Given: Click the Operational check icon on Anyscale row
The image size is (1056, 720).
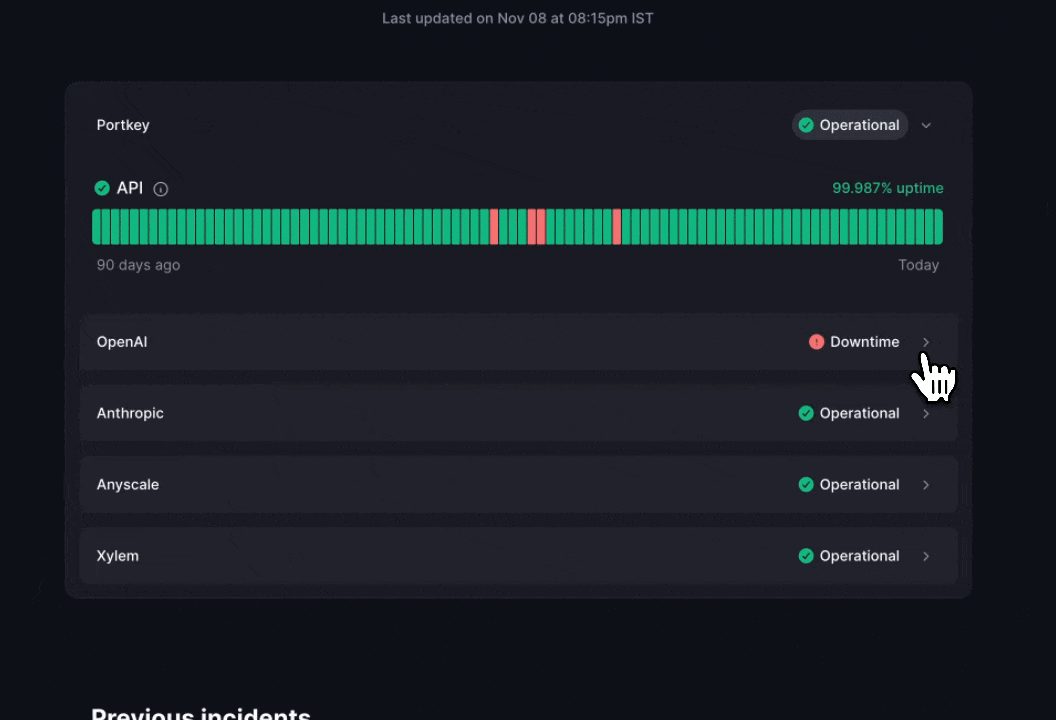Looking at the screenshot, I should point(806,484).
